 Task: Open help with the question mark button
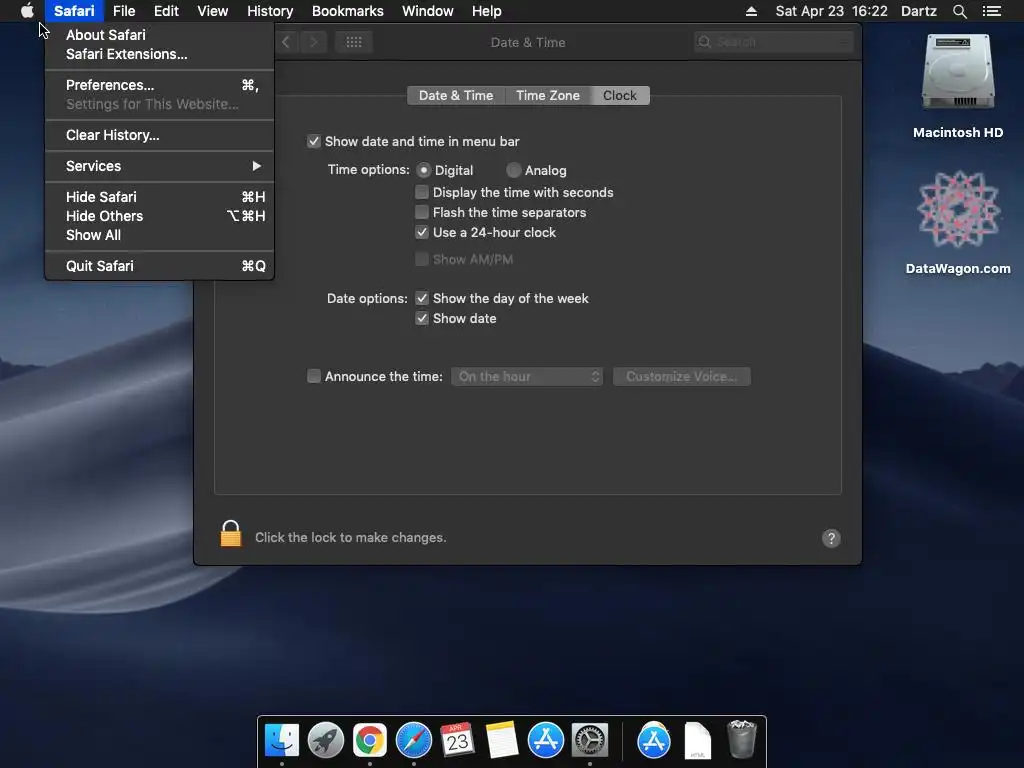831,538
